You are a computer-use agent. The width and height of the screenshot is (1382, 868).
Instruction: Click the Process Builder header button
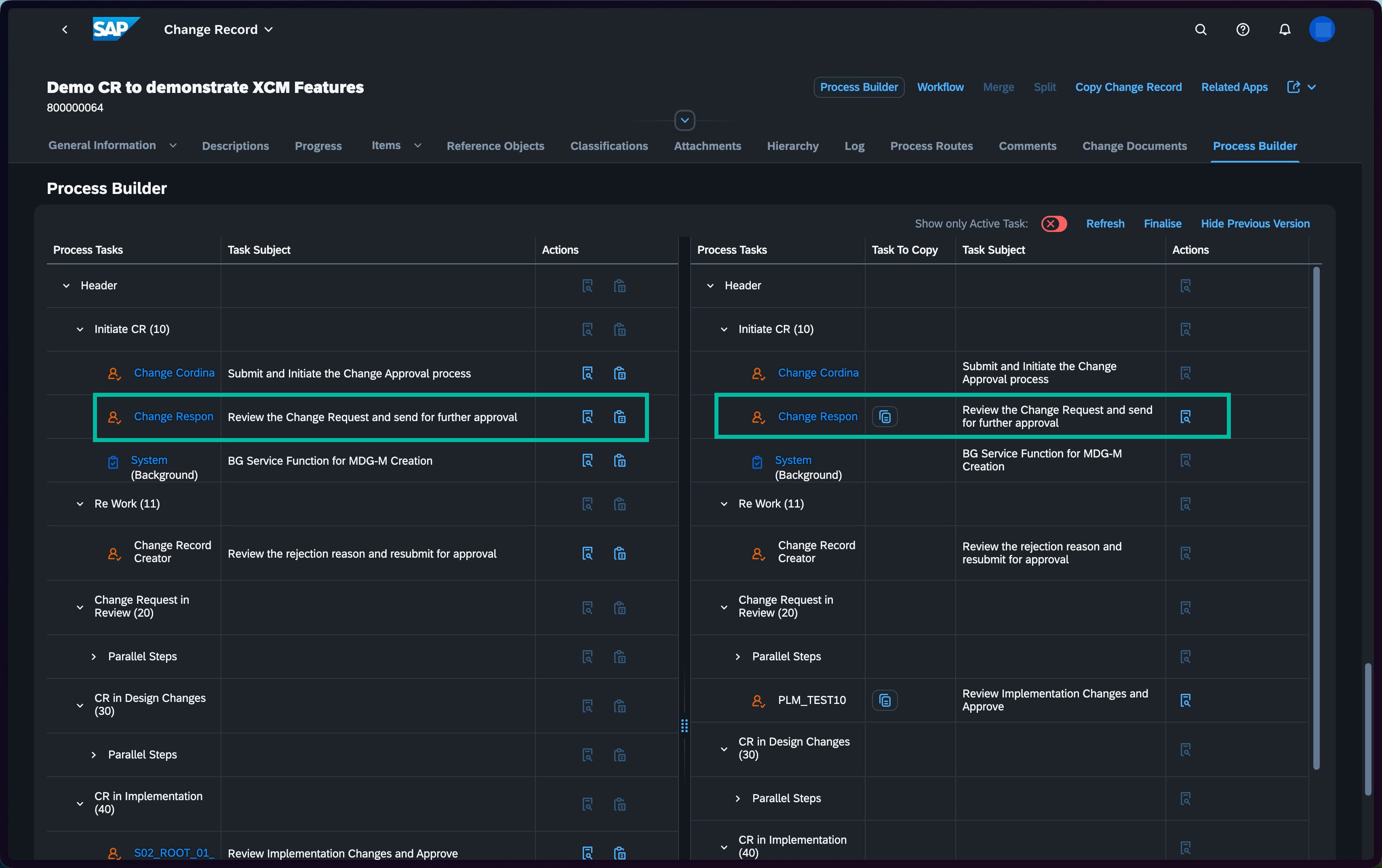[859, 87]
